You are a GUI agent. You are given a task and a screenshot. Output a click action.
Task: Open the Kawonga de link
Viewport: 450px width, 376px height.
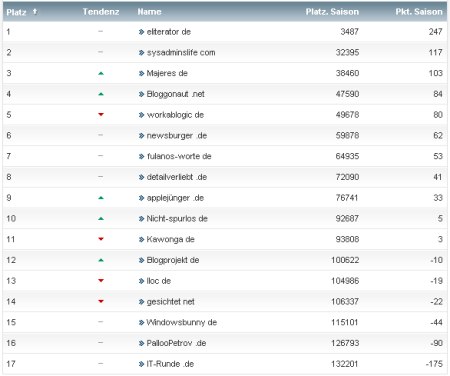[170, 239]
